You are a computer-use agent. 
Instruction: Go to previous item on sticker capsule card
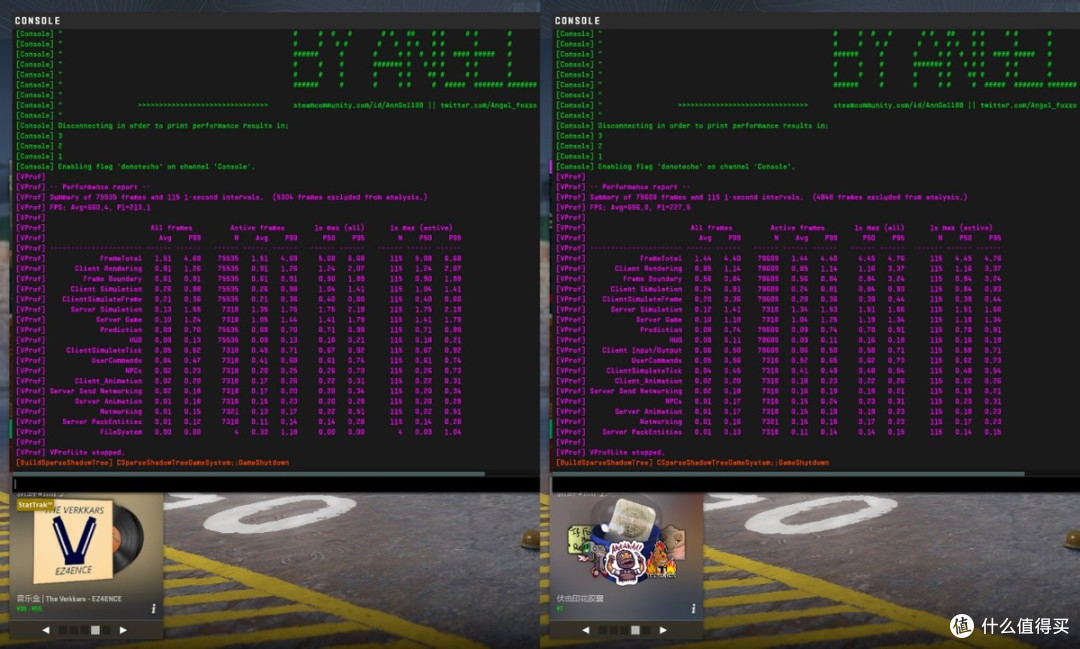(x=585, y=630)
